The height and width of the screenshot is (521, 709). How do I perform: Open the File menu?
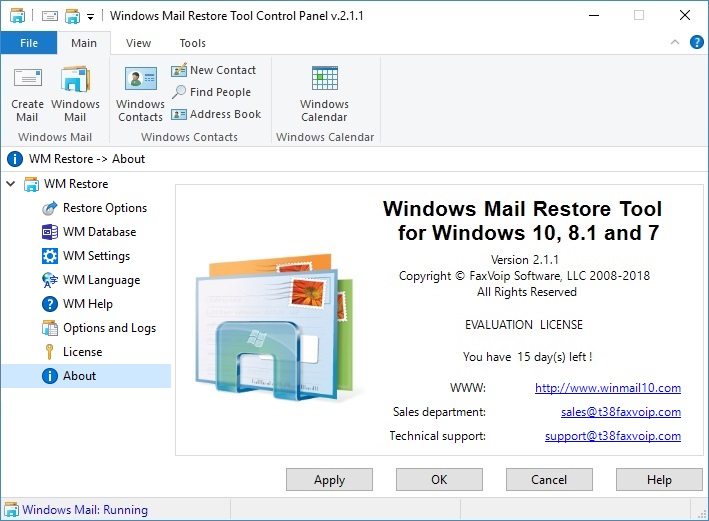point(29,43)
